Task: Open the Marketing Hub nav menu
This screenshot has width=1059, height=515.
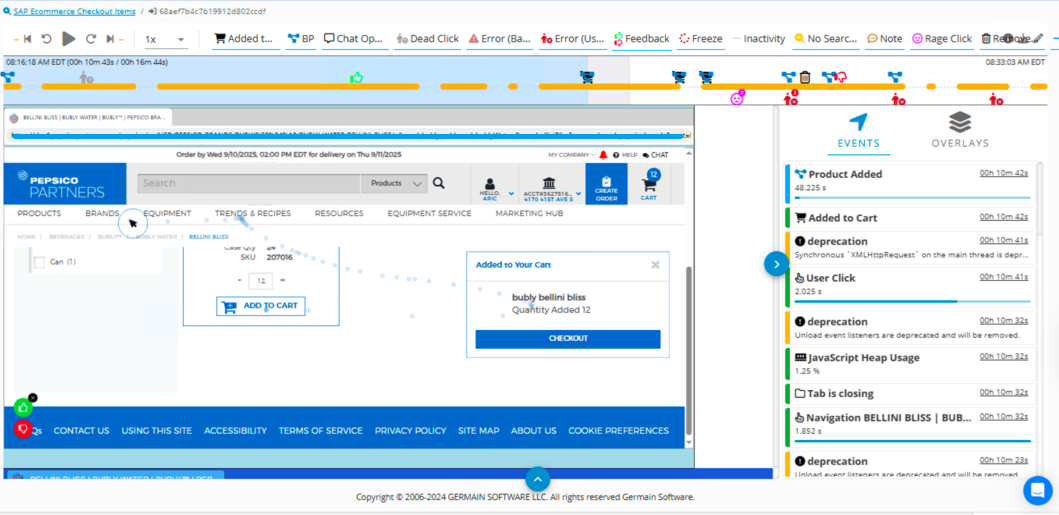Action: [x=530, y=213]
